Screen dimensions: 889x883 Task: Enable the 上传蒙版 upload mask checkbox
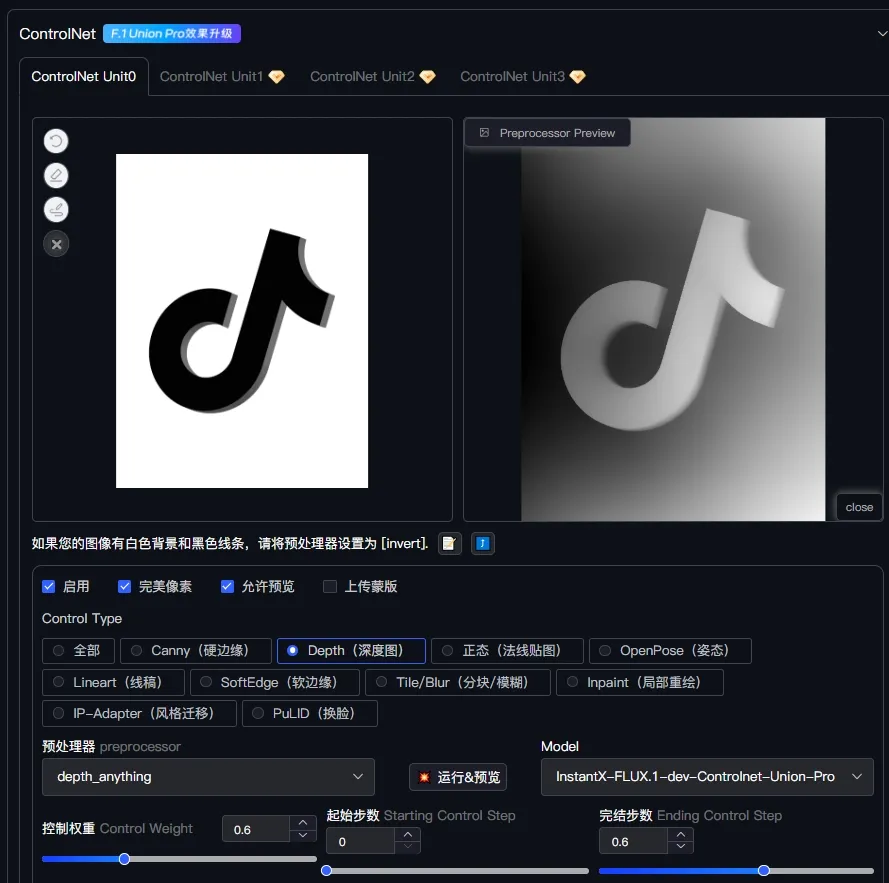(329, 586)
